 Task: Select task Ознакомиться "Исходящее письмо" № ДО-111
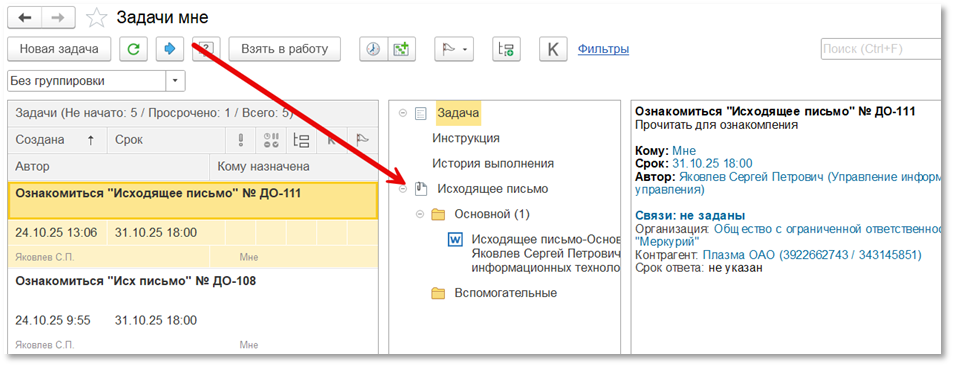[x=193, y=200]
